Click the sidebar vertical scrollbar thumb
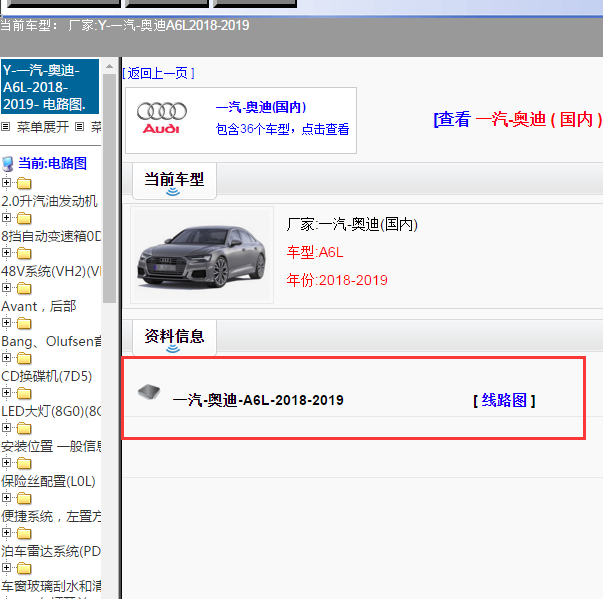Image resolution: width=603 pixels, height=599 pixels. click(x=110, y=188)
